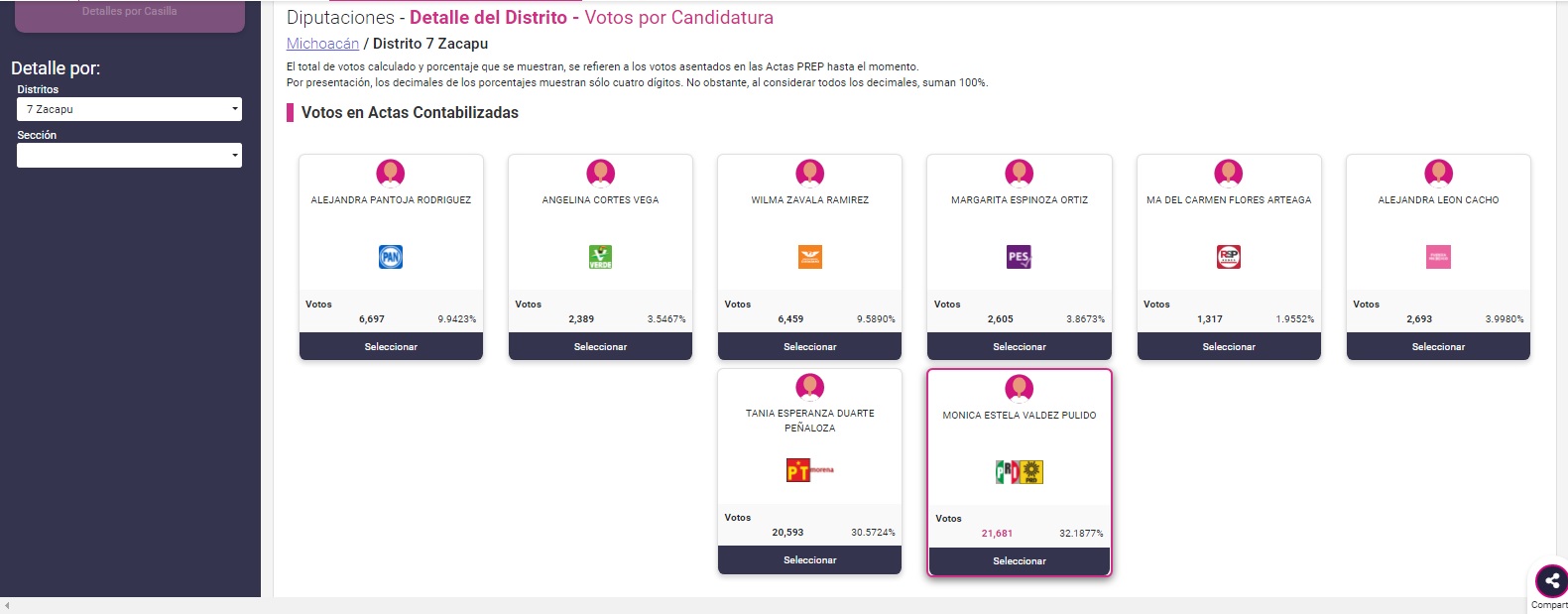Select candidate Angelina Cortes Vega
This screenshot has width=1568, height=614.
click(x=600, y=346)
